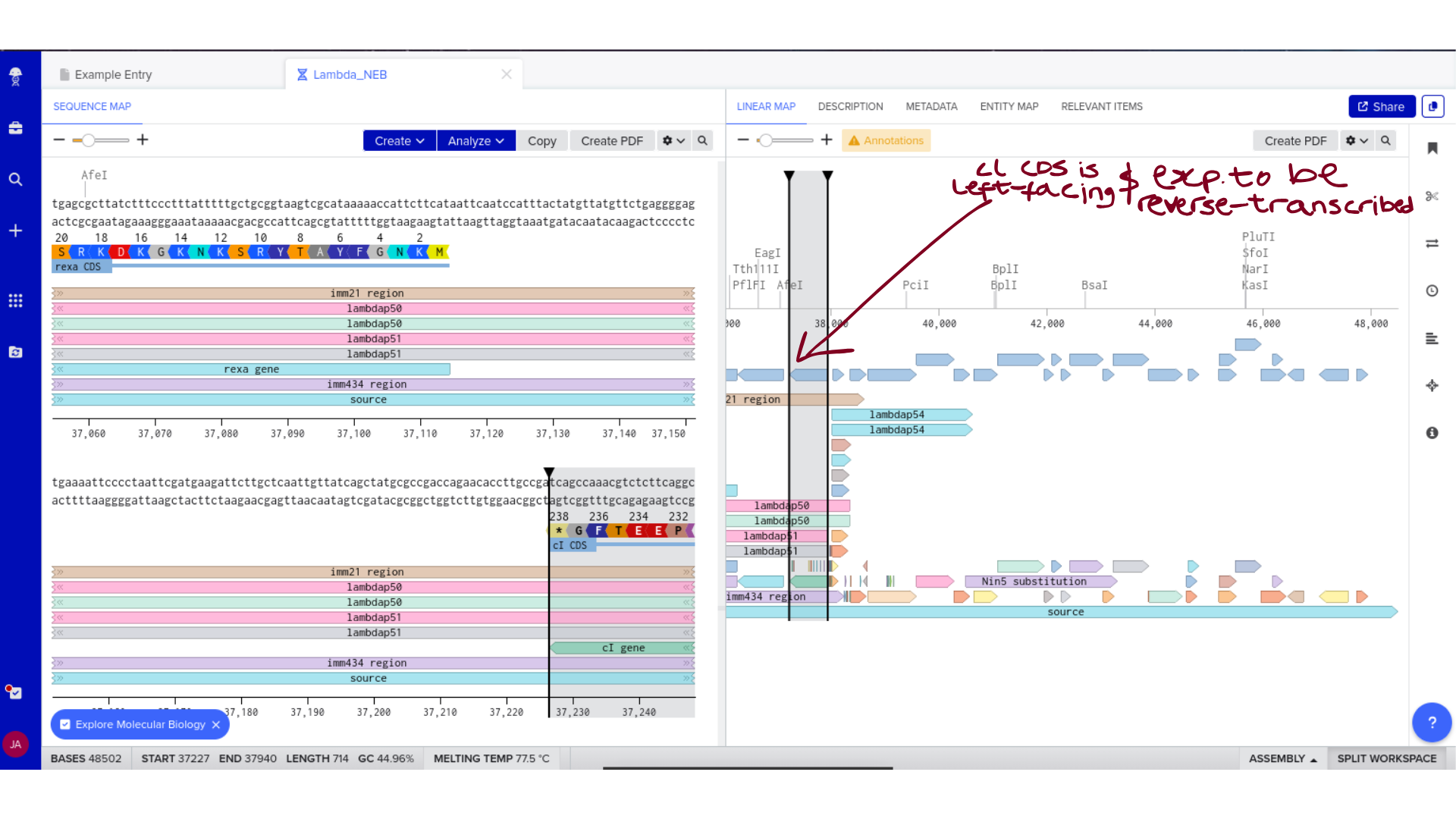The height and width of the screenshot is (819, 1456).
Task: Toggle the Split Workspace view
Action: click(1386, 758)
